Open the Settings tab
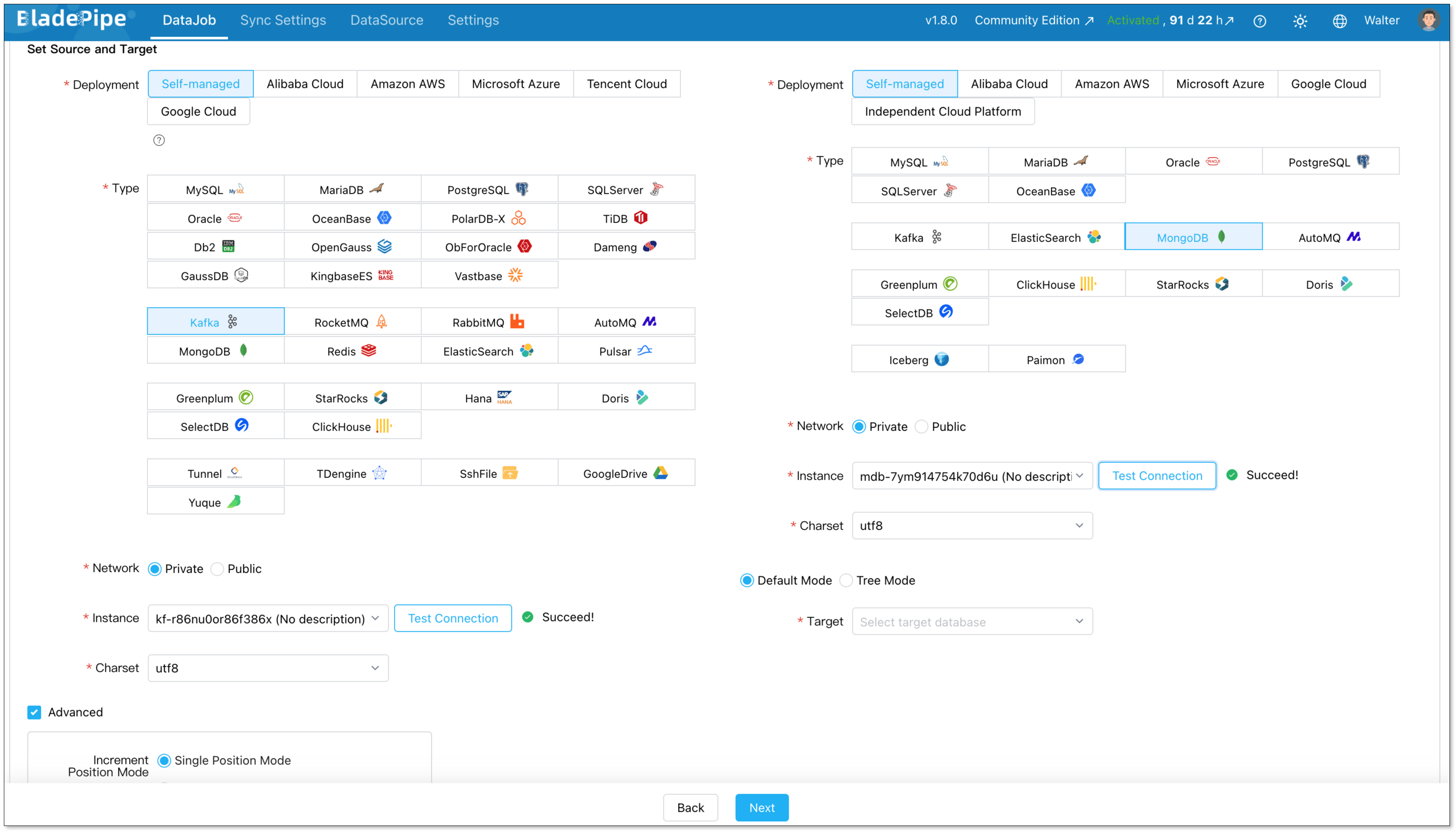Screen dimensions: 1456x832 point(473,21)
